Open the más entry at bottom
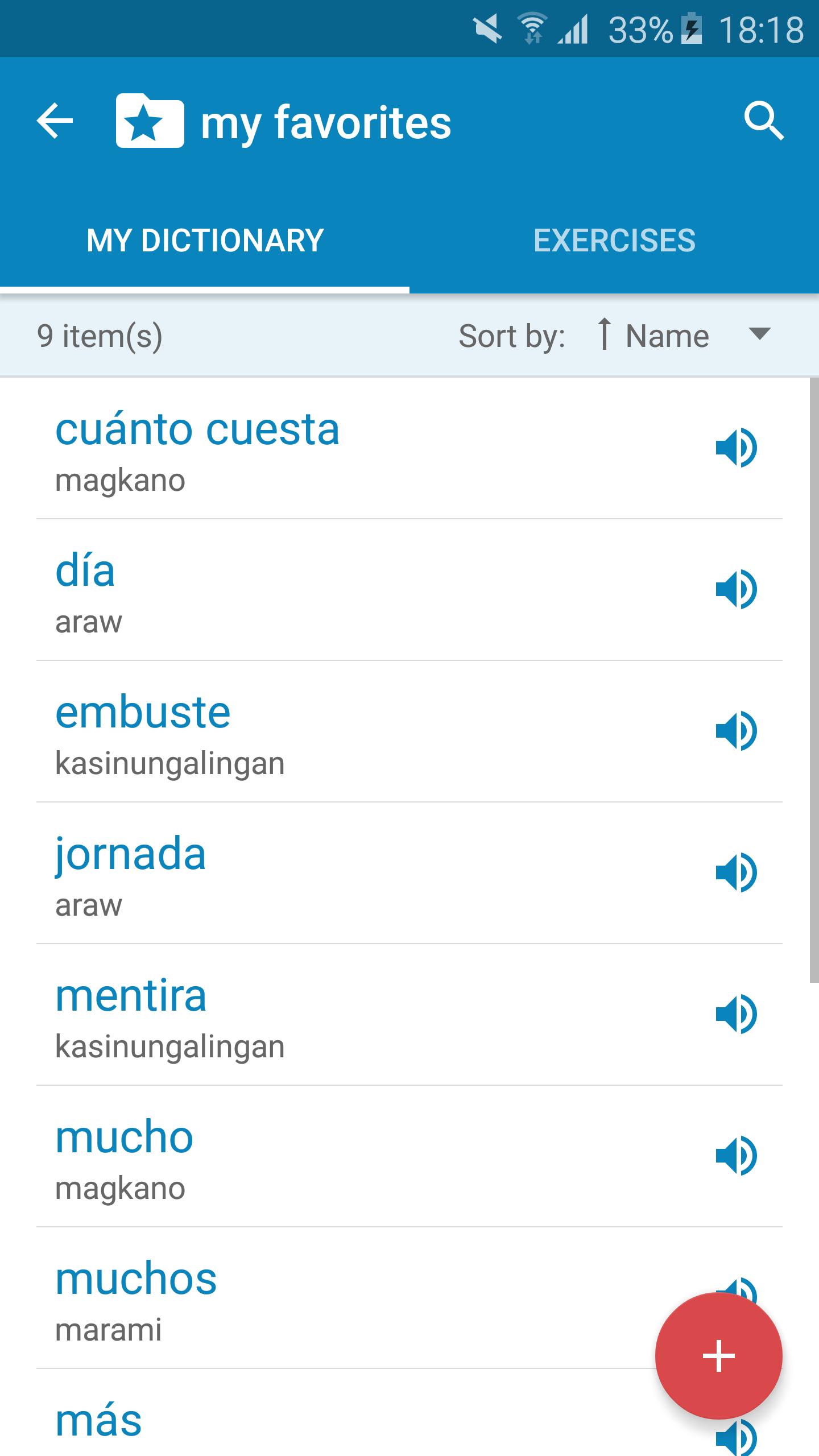The height and width of the screenshot is (1456, 819). point(409,1413)
